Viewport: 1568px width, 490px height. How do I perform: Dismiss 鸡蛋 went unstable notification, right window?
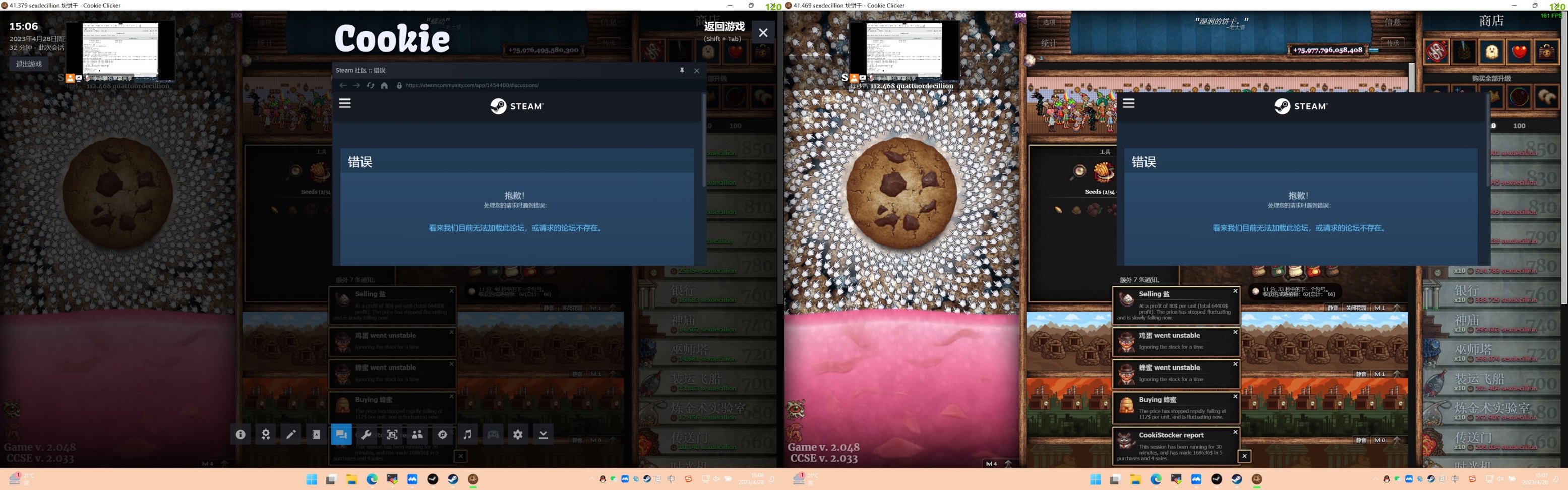tap(1235, 332)
